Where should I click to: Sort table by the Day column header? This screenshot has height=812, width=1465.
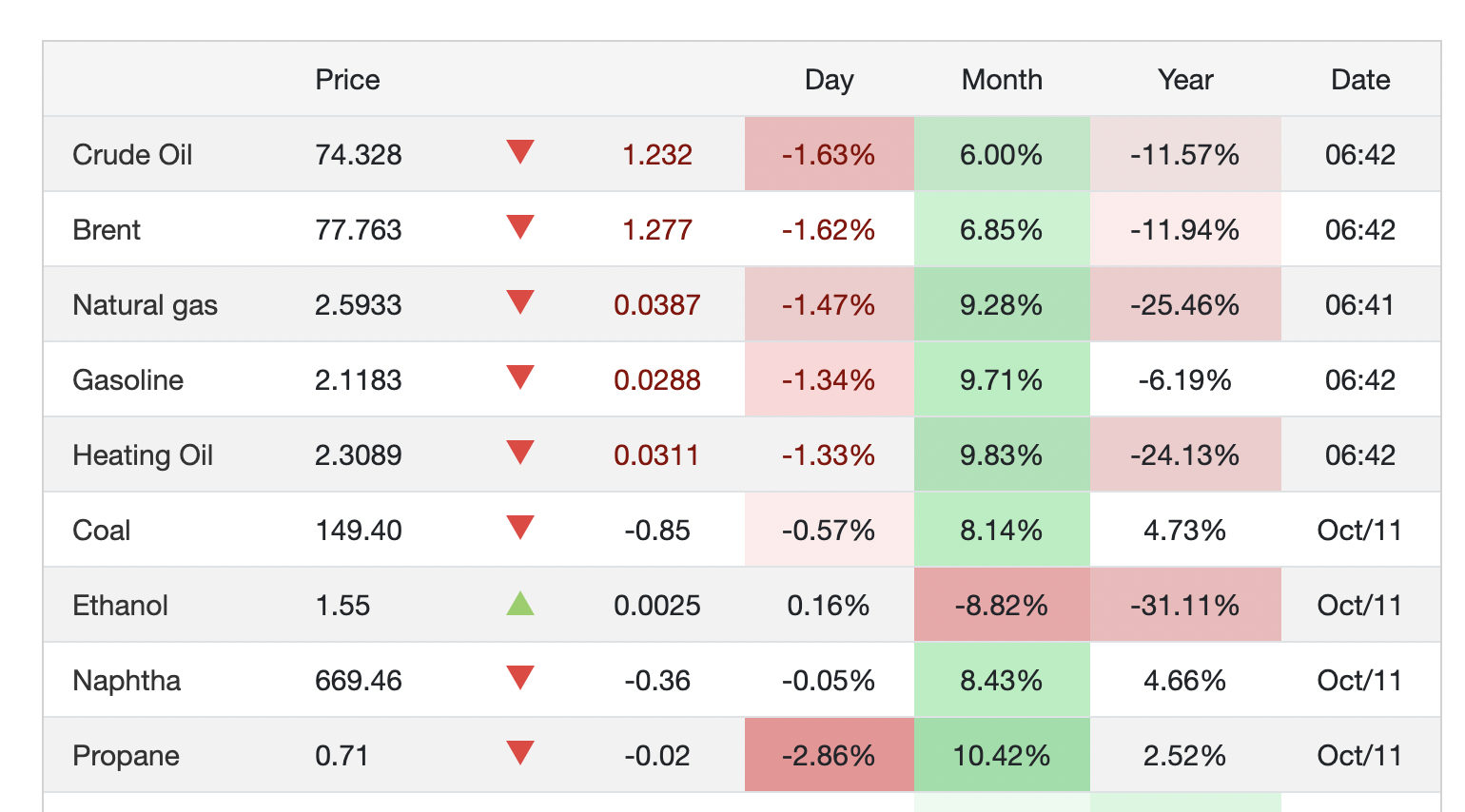(829, 79)
